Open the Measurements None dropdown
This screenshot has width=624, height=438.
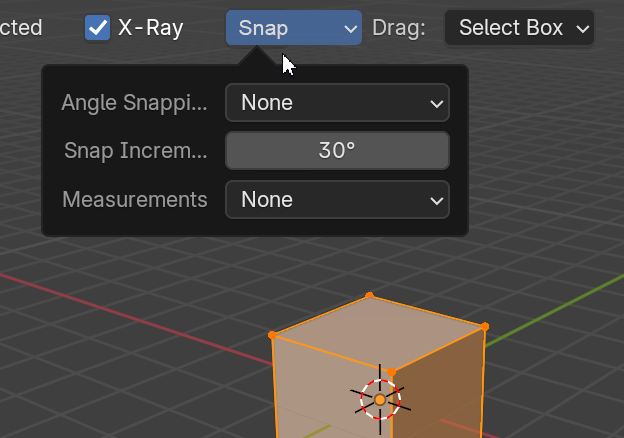click(337, 199)
